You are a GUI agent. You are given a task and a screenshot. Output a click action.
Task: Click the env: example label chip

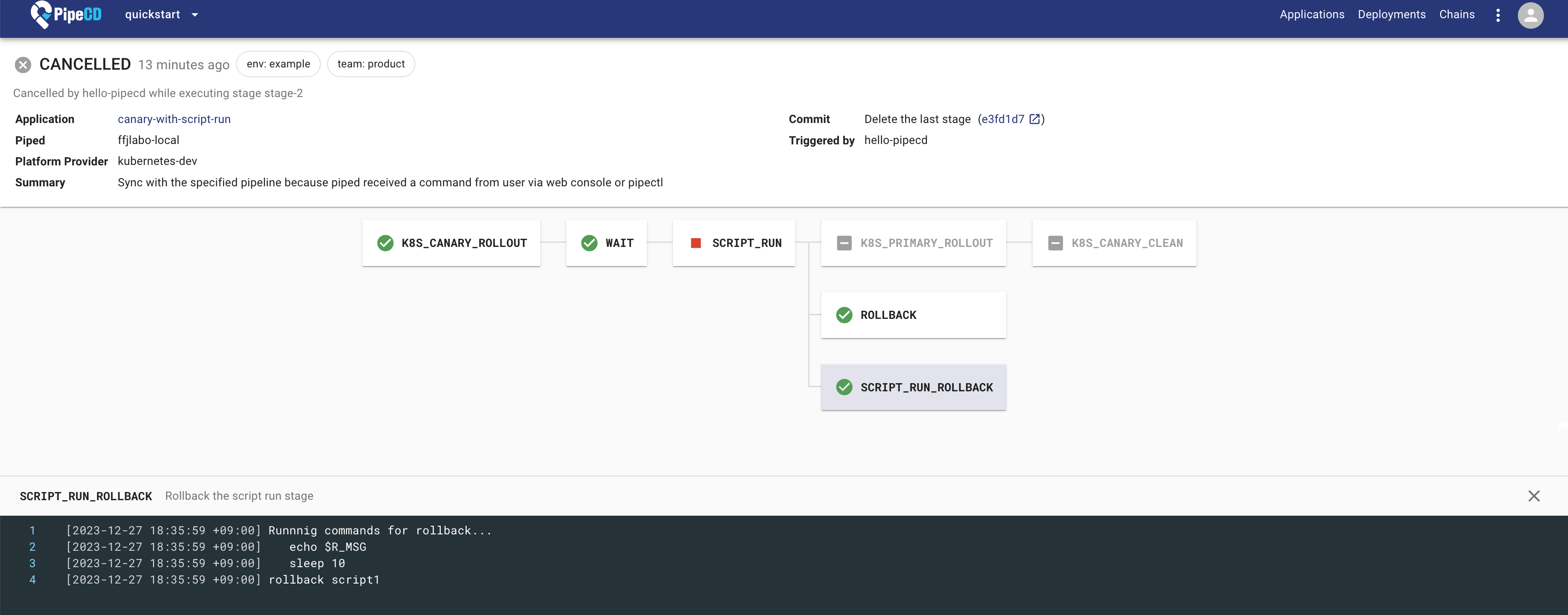click(278, 64)
